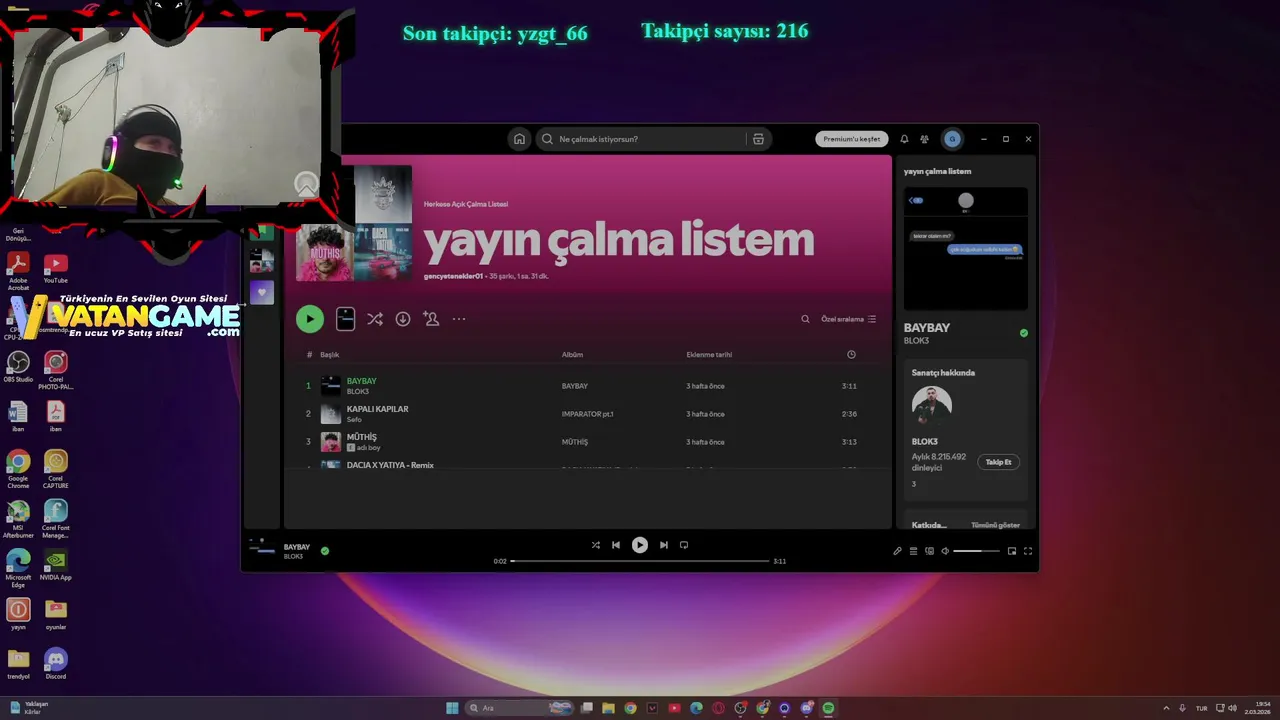
Task: Go to Spotify Home via house icon
Action: (519, 139)
